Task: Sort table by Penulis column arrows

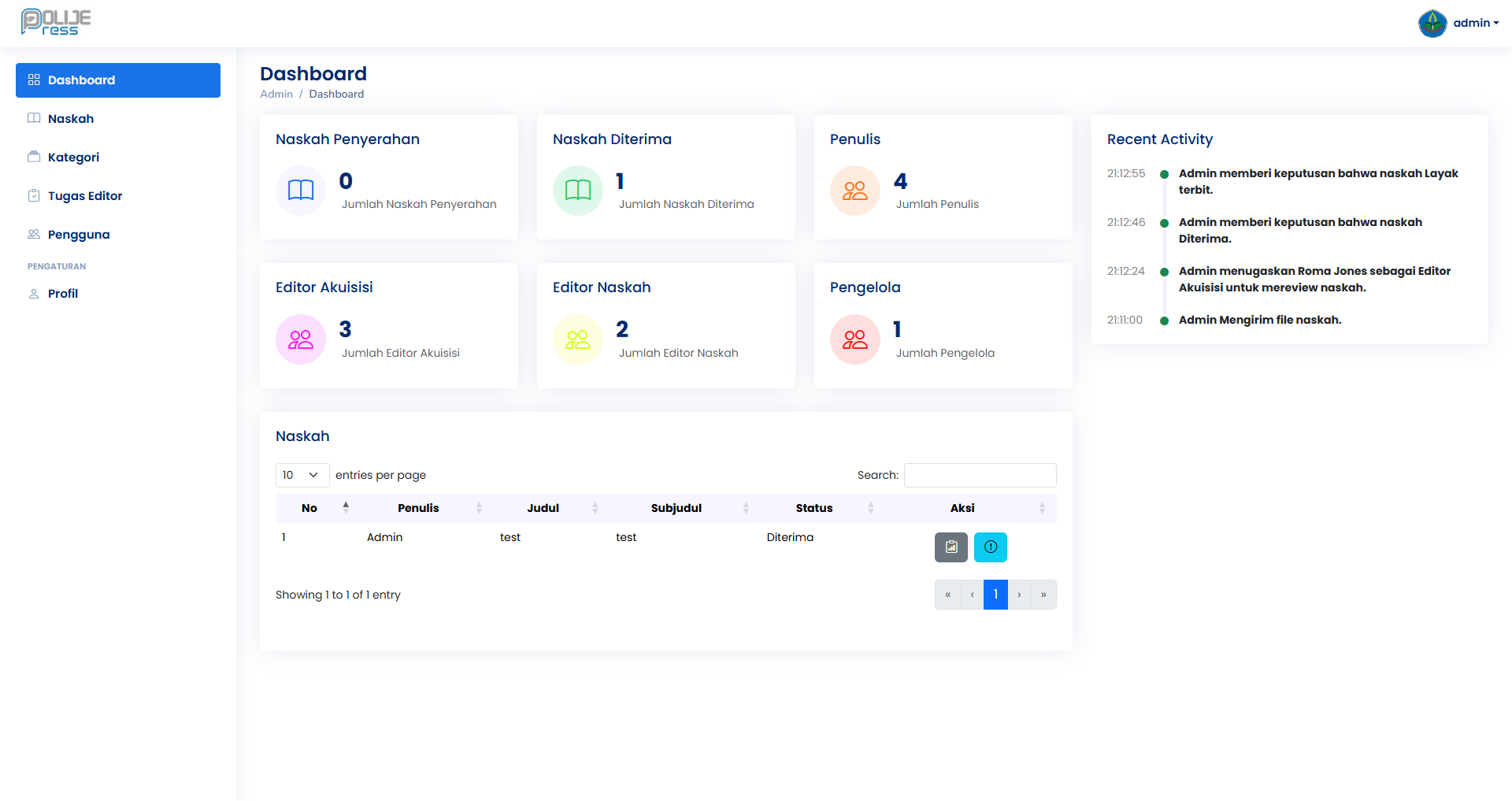Action: pyautogui.click(x=479, y=508)
